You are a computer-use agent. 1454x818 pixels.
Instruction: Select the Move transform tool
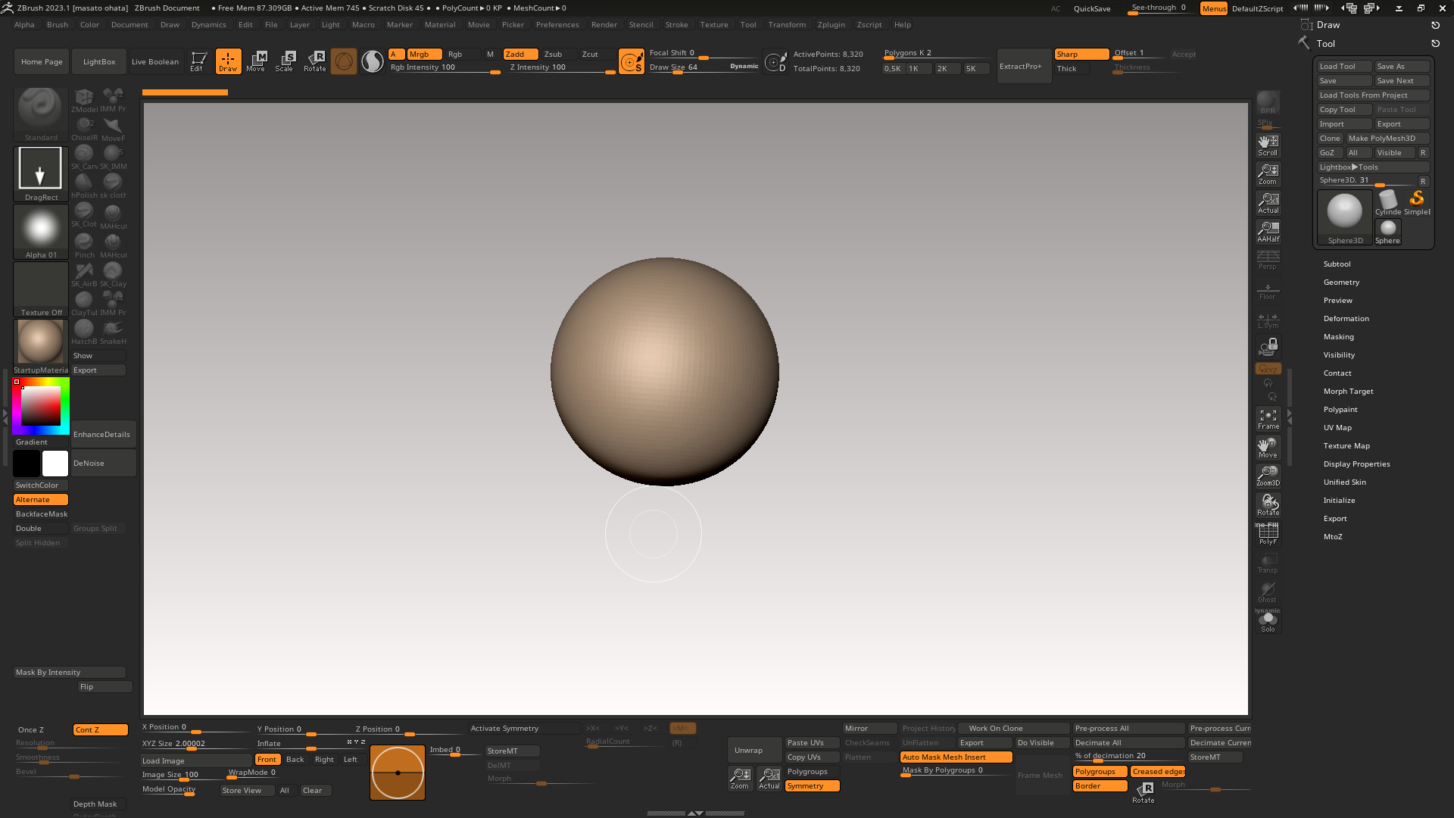coord(257,62)
